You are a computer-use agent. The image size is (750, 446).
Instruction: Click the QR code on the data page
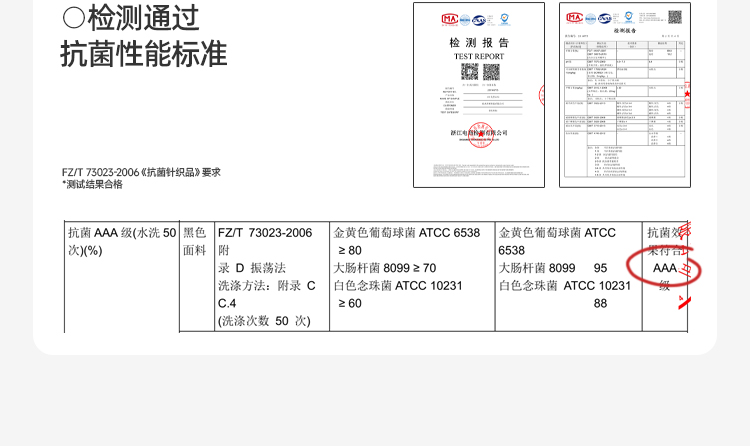point(675,17)
